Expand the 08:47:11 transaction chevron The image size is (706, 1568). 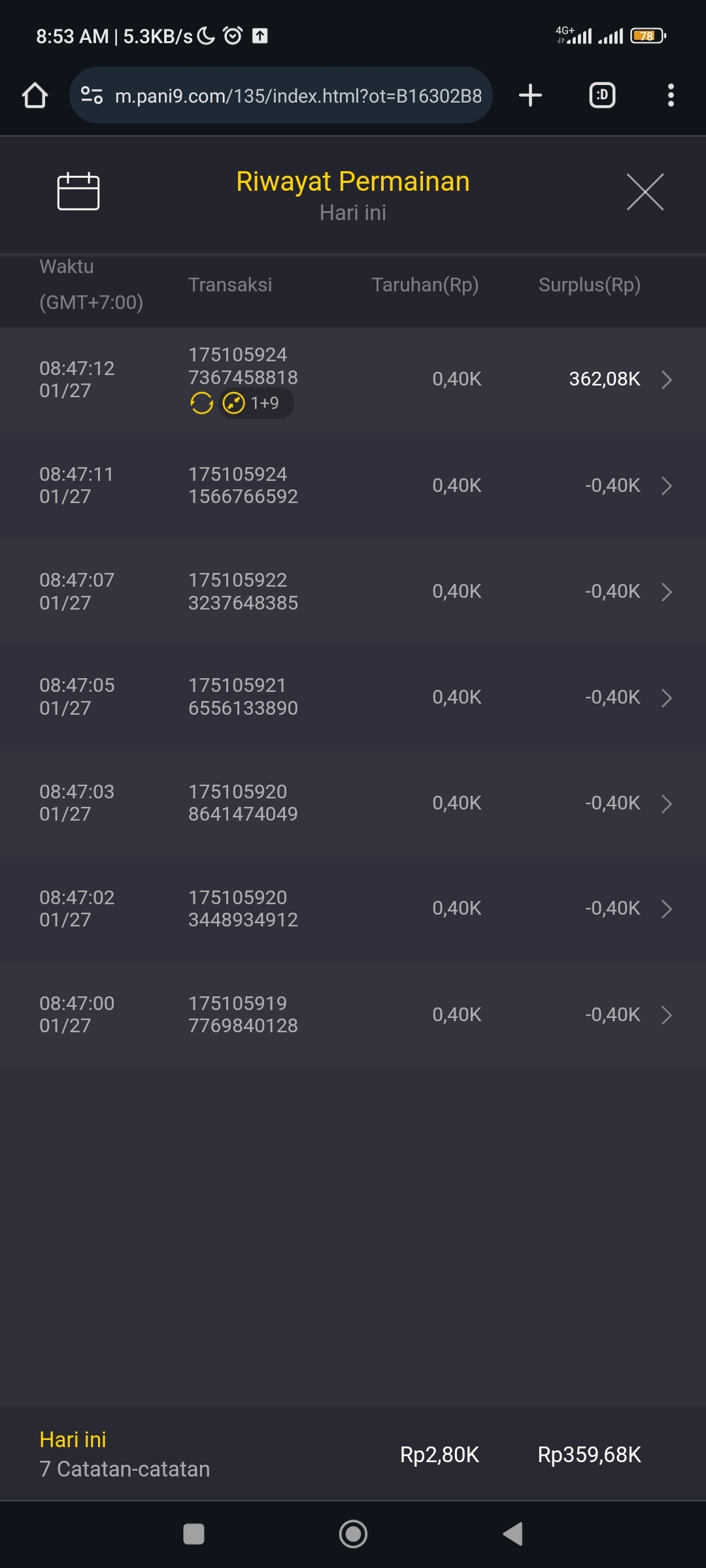(666, 486)
